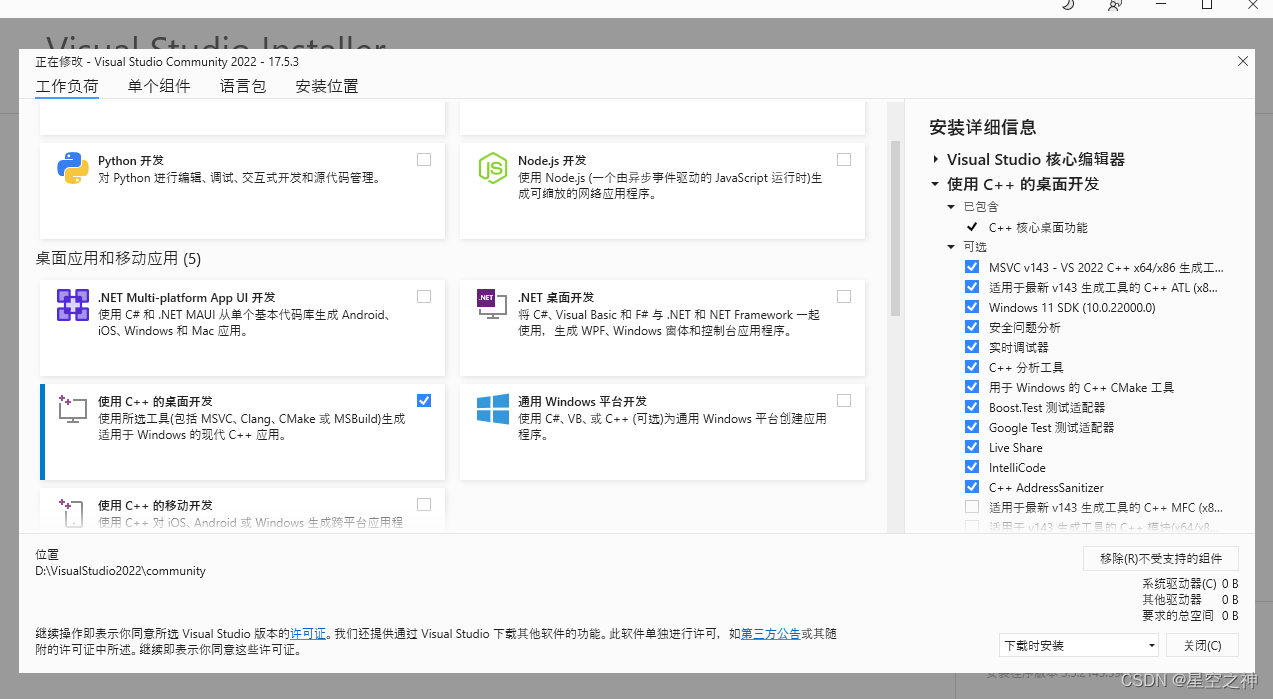Image resolution: width=1273 pixels, height=699 pixels.
Task: Click the Node.js development workload icon
Action: [x=493, y=168]
